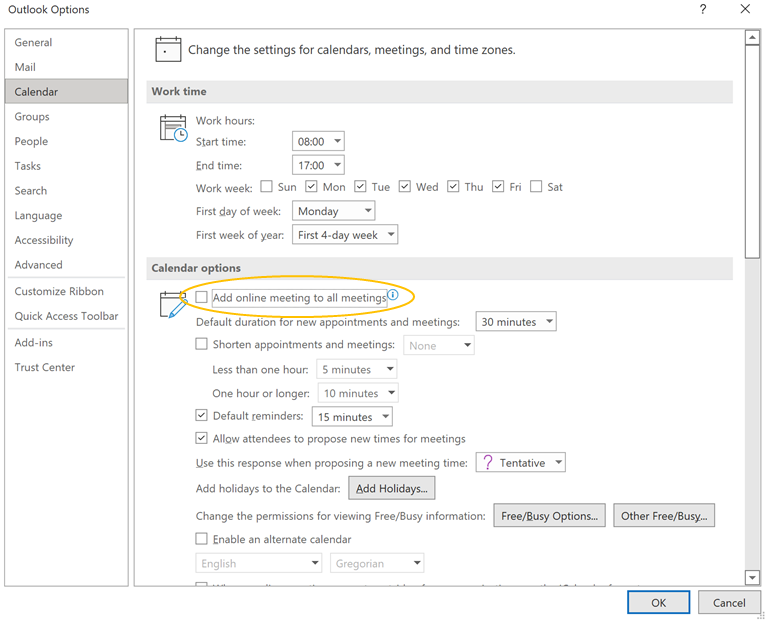Open the Tentative response dropdown
Image resolution: width=765 pixels, height=620 pixels.
pos(520,463)
